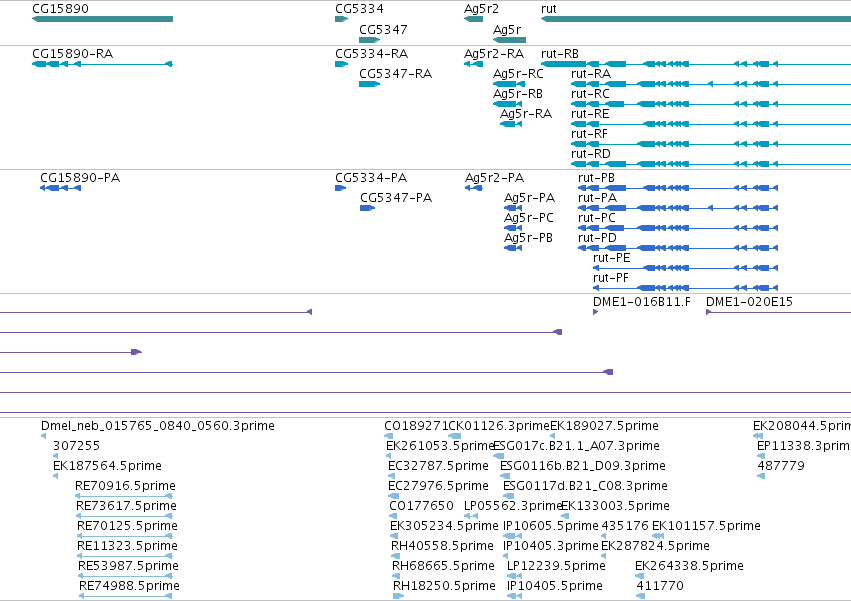Open the ESG0117d.B21_C08.3prime EST label

[586, 486]
